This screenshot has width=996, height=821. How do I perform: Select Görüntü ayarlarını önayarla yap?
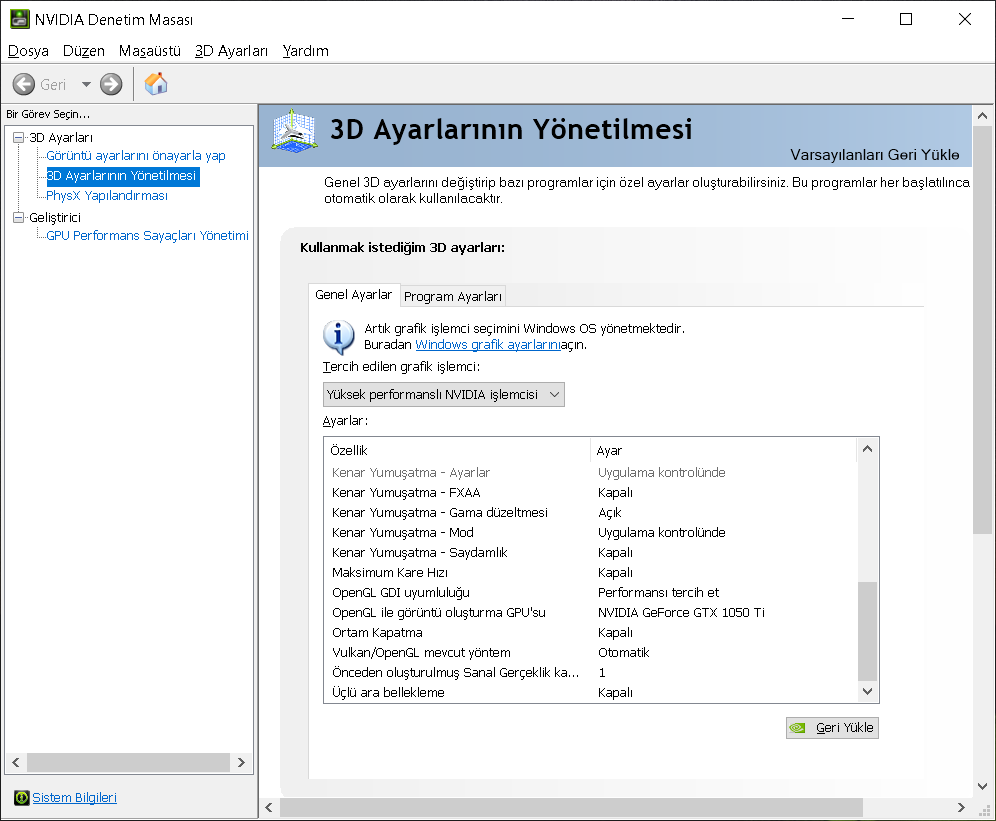pyautogui.click(x=136, y=156)
